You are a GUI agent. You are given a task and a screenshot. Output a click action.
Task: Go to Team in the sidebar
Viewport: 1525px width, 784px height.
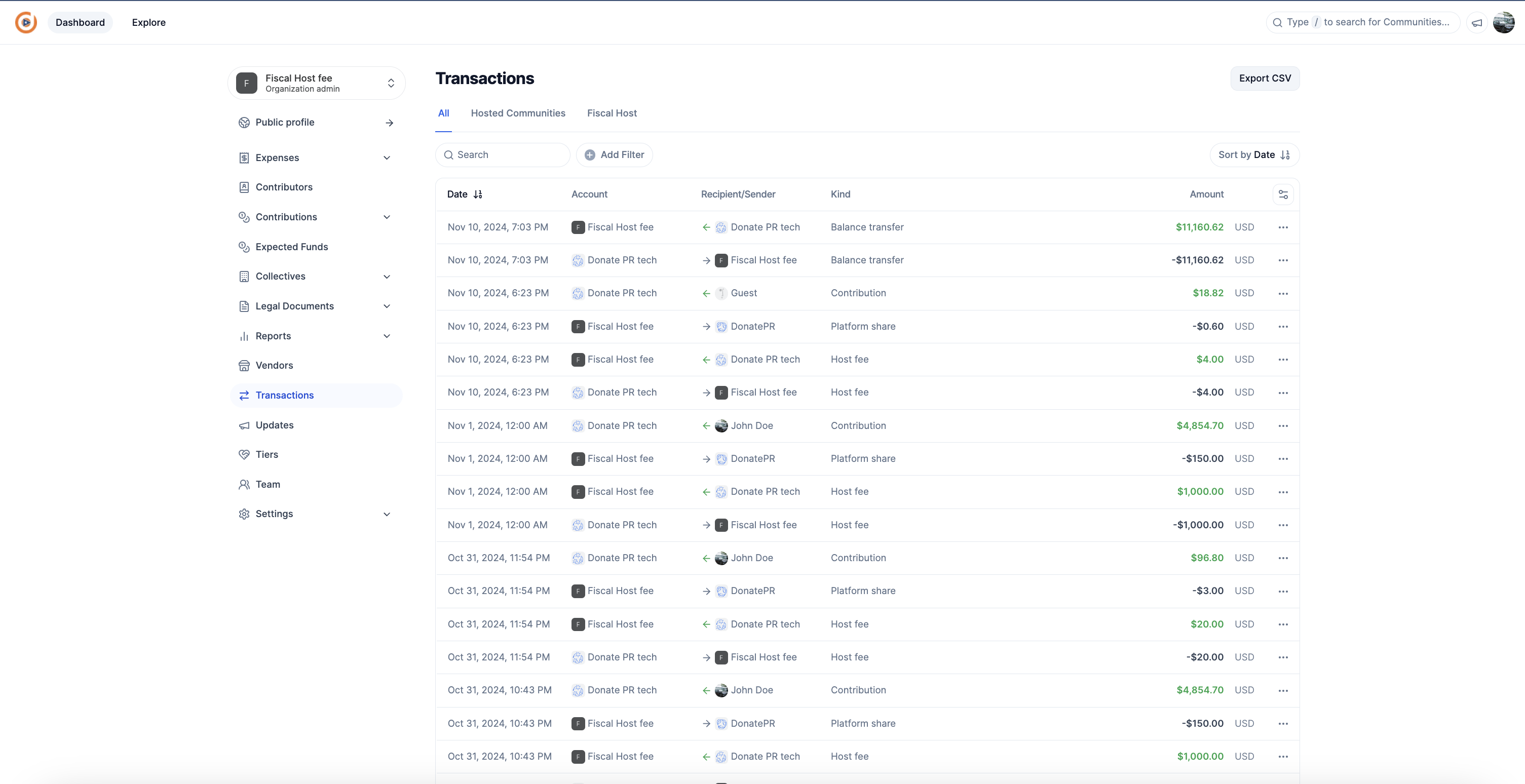pos(268,484)
